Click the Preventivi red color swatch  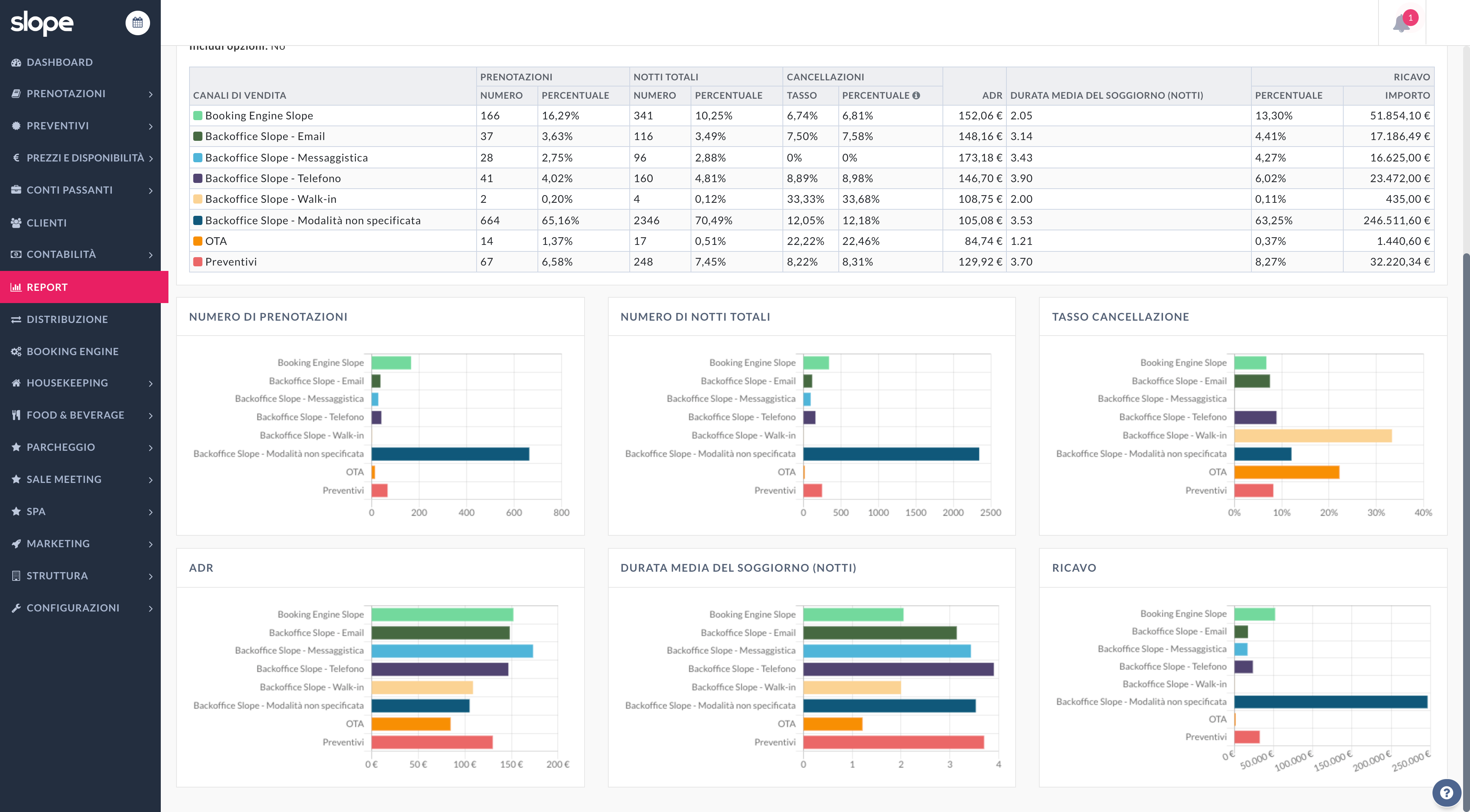point(198,262)
